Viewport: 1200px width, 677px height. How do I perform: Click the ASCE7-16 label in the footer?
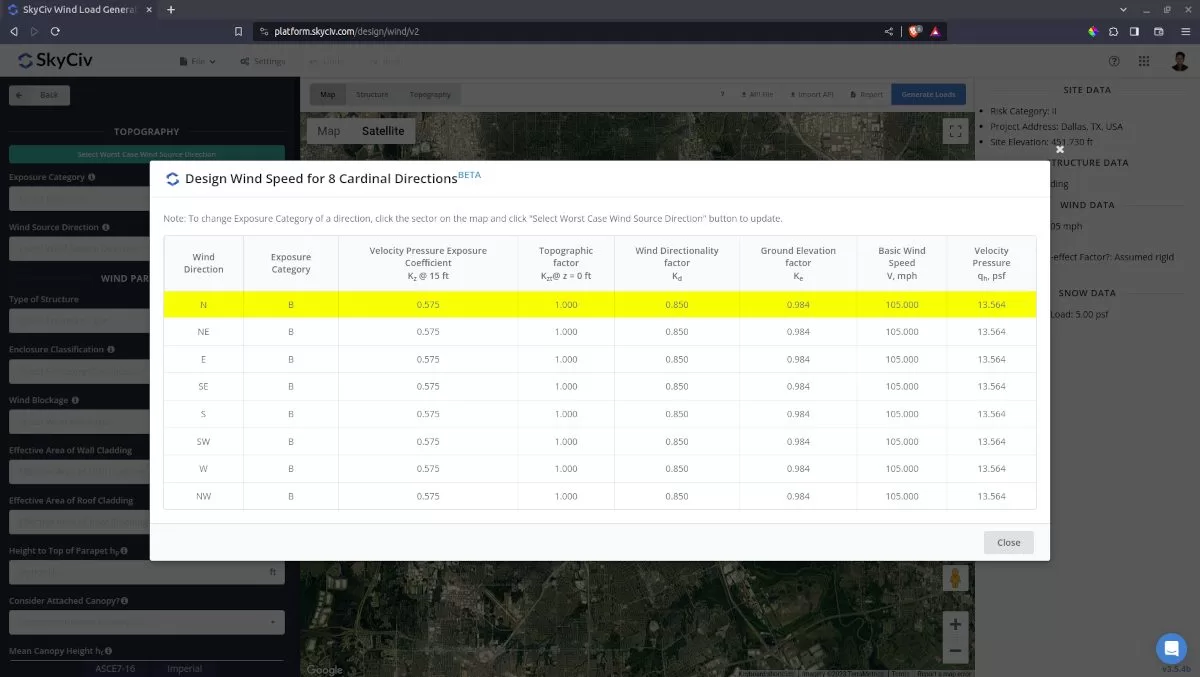pos(115,668)
